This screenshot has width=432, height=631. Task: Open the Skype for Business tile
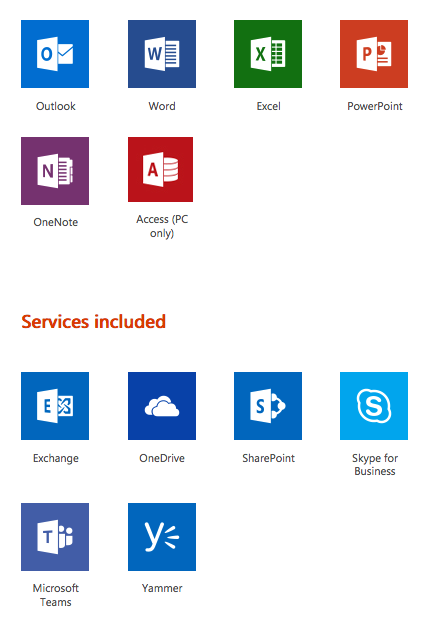(x=374, y=406)
